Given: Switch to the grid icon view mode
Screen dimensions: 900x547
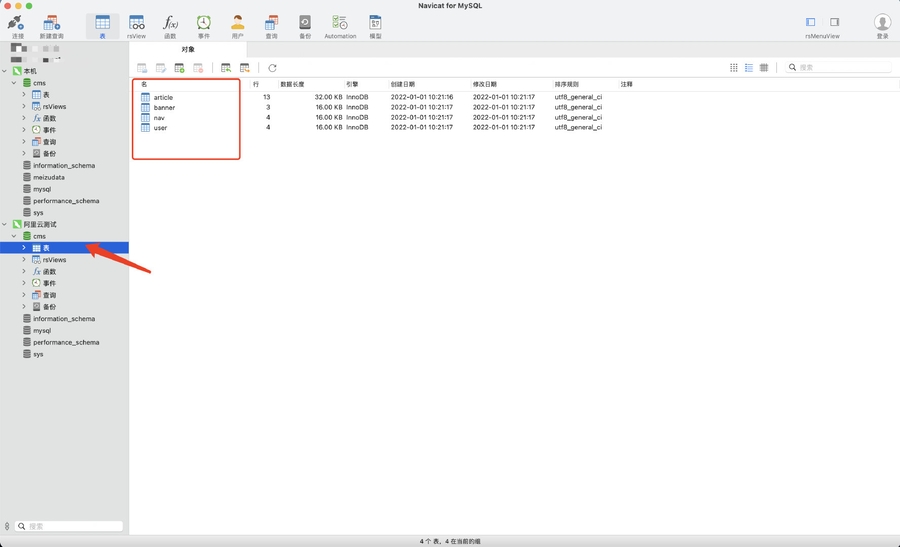Looking at the screenshot, I should click(733, 68).
